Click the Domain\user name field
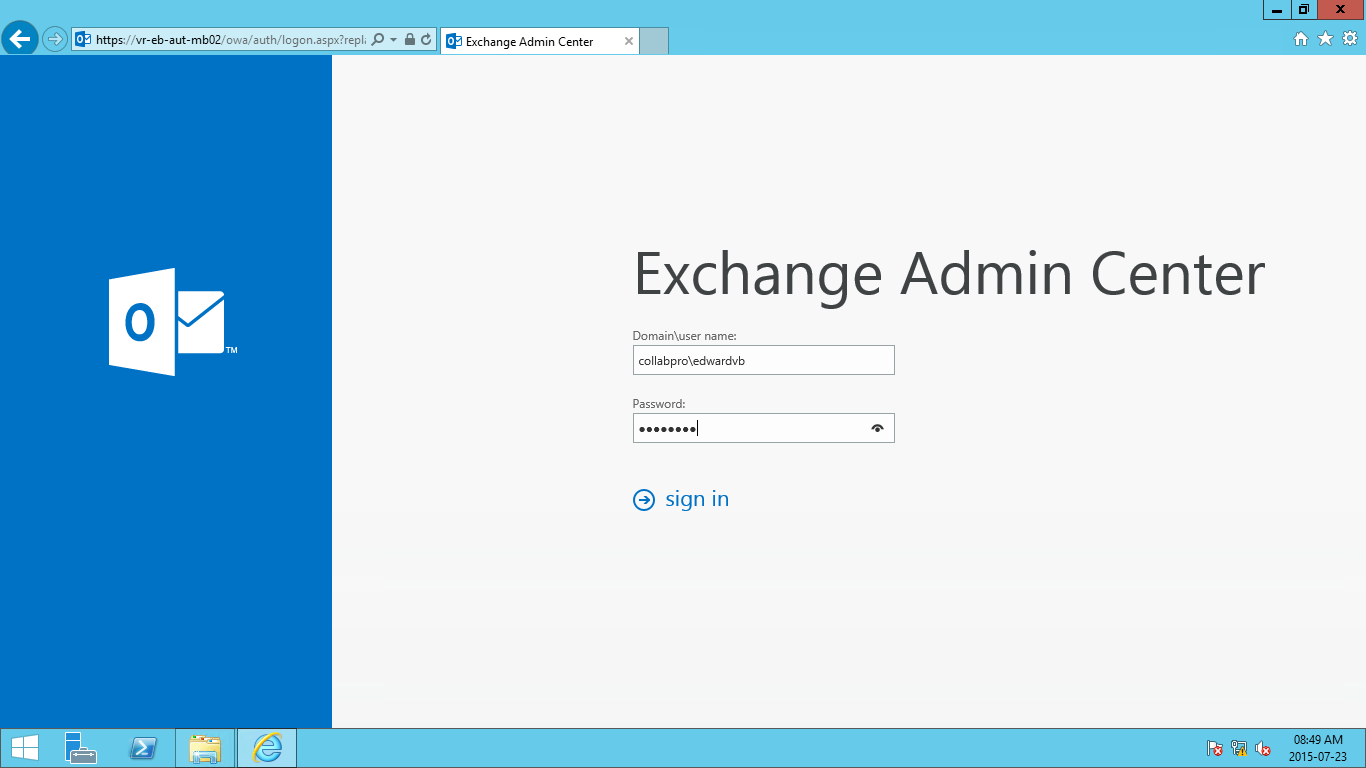 764,360
